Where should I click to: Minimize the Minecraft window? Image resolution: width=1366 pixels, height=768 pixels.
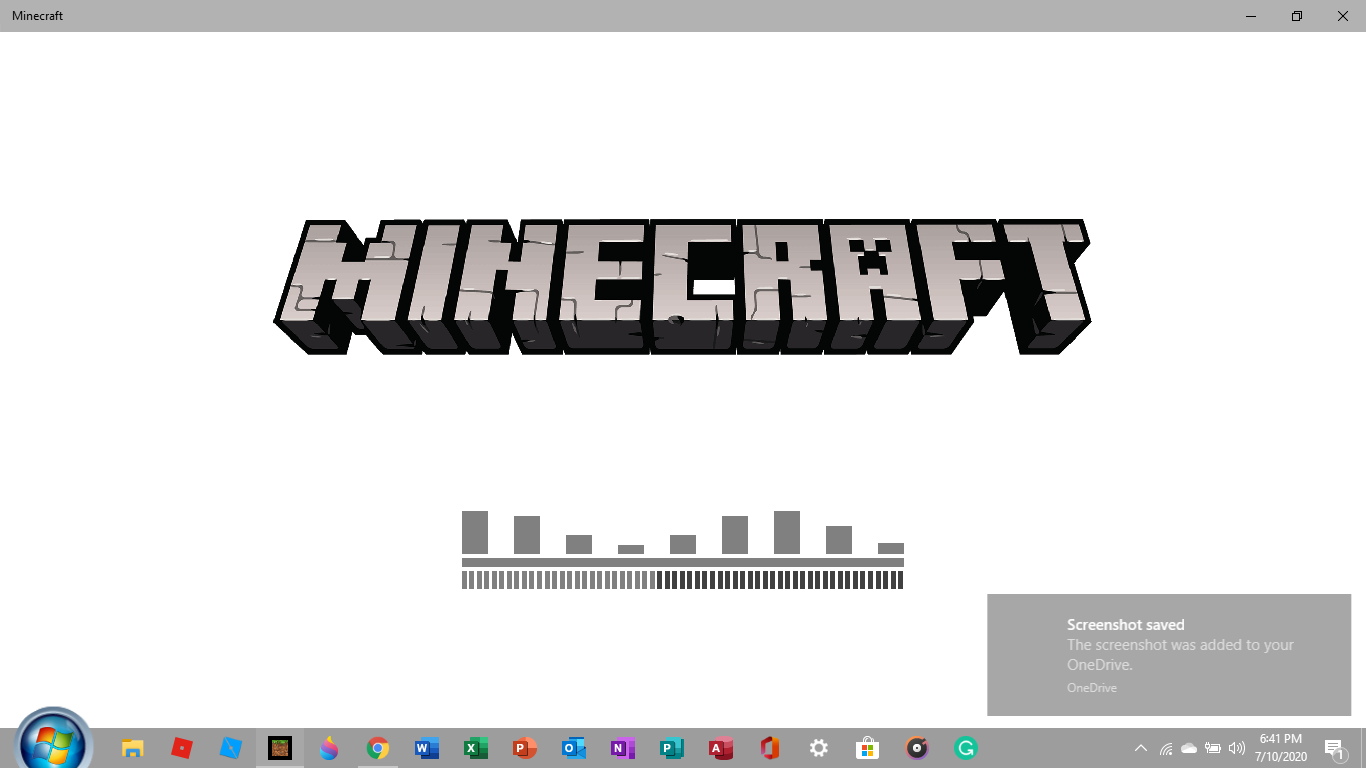(x=1251, y=16)
